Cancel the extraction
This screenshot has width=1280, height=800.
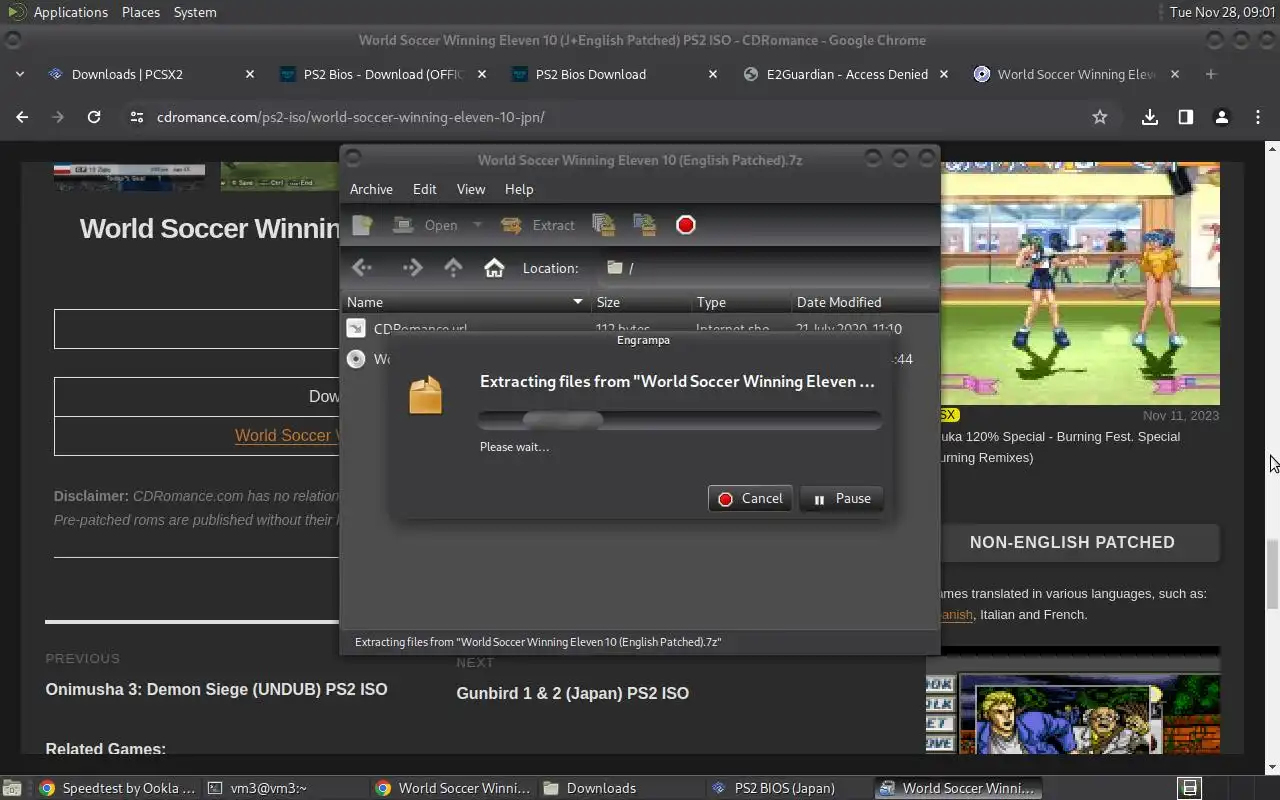coord(750,498)
